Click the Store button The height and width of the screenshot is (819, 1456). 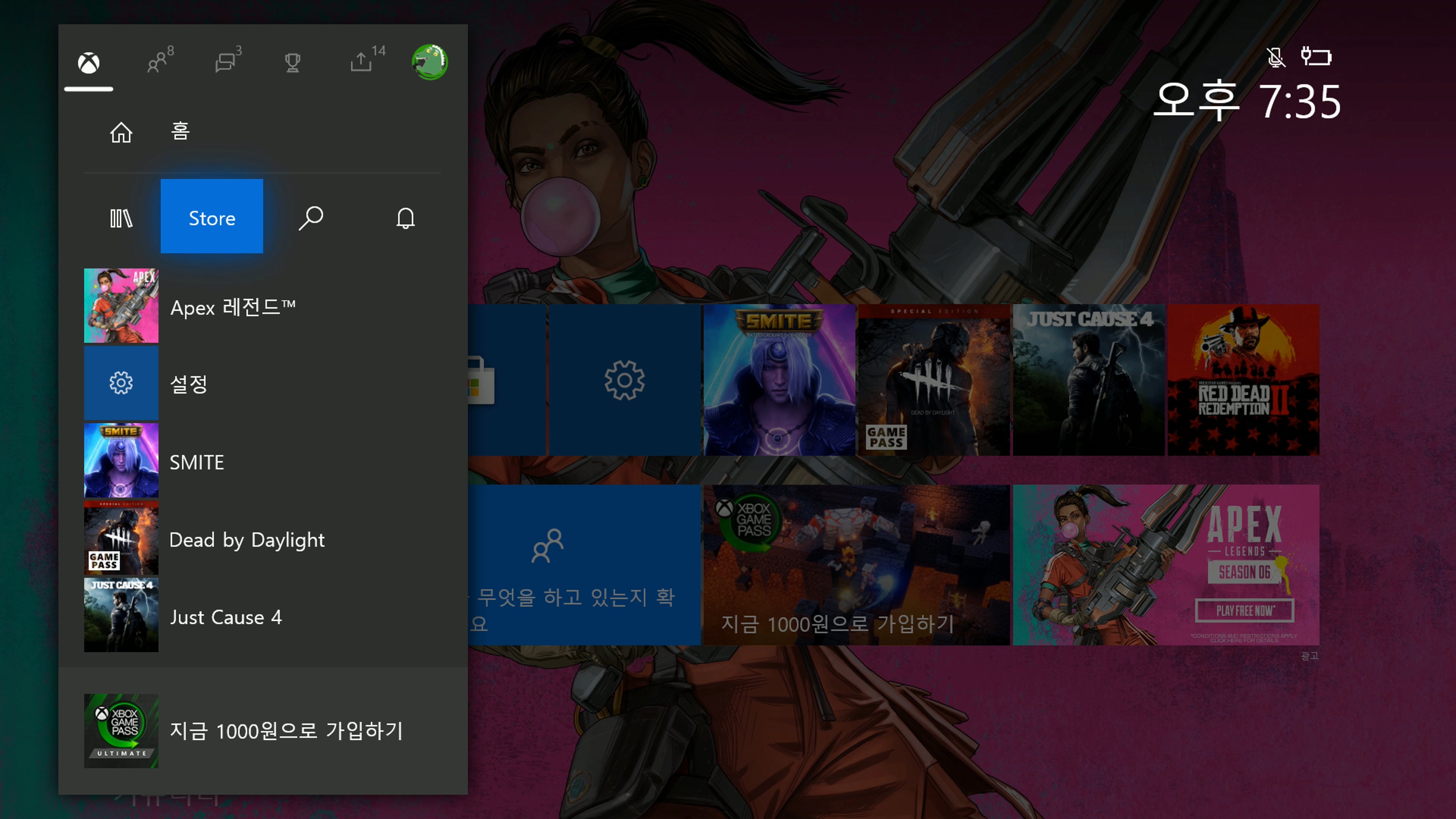pyautogui.click(x=212, y=216)
